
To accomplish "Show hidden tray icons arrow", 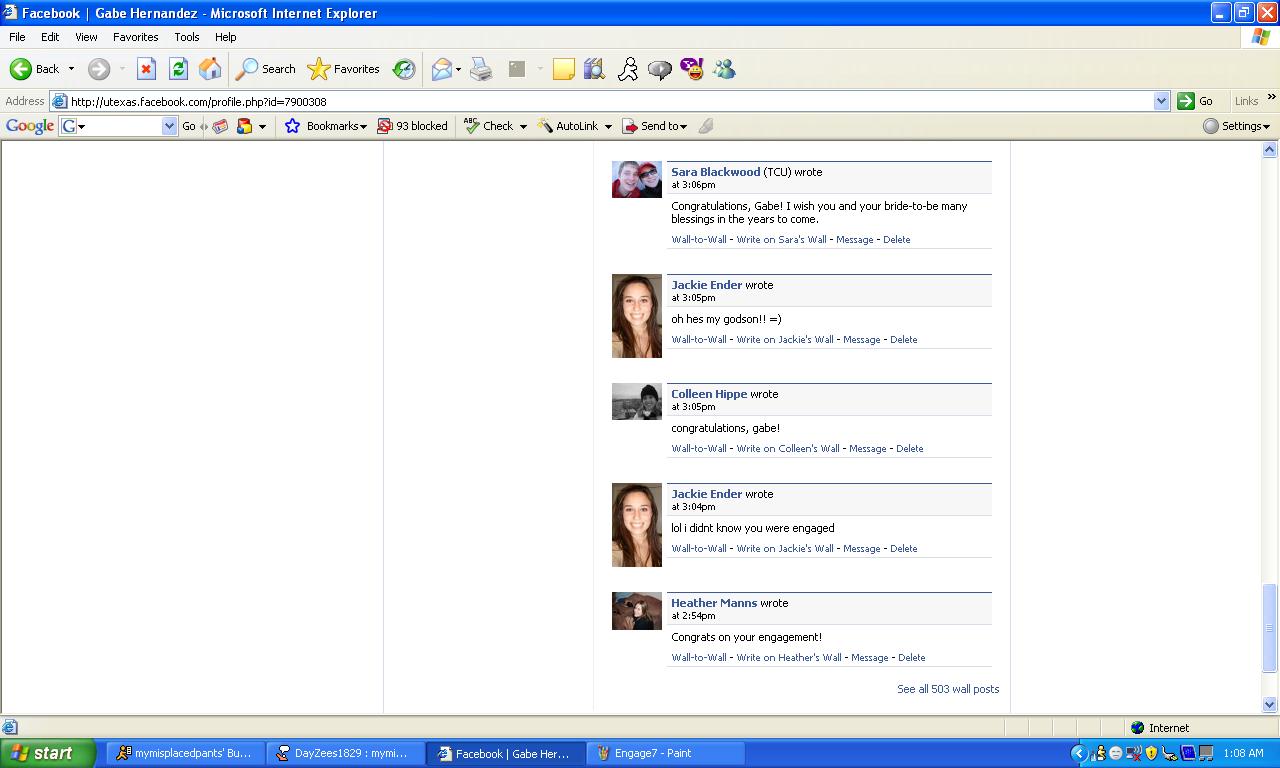I will pyautogui.click(x=1078, y=753).
